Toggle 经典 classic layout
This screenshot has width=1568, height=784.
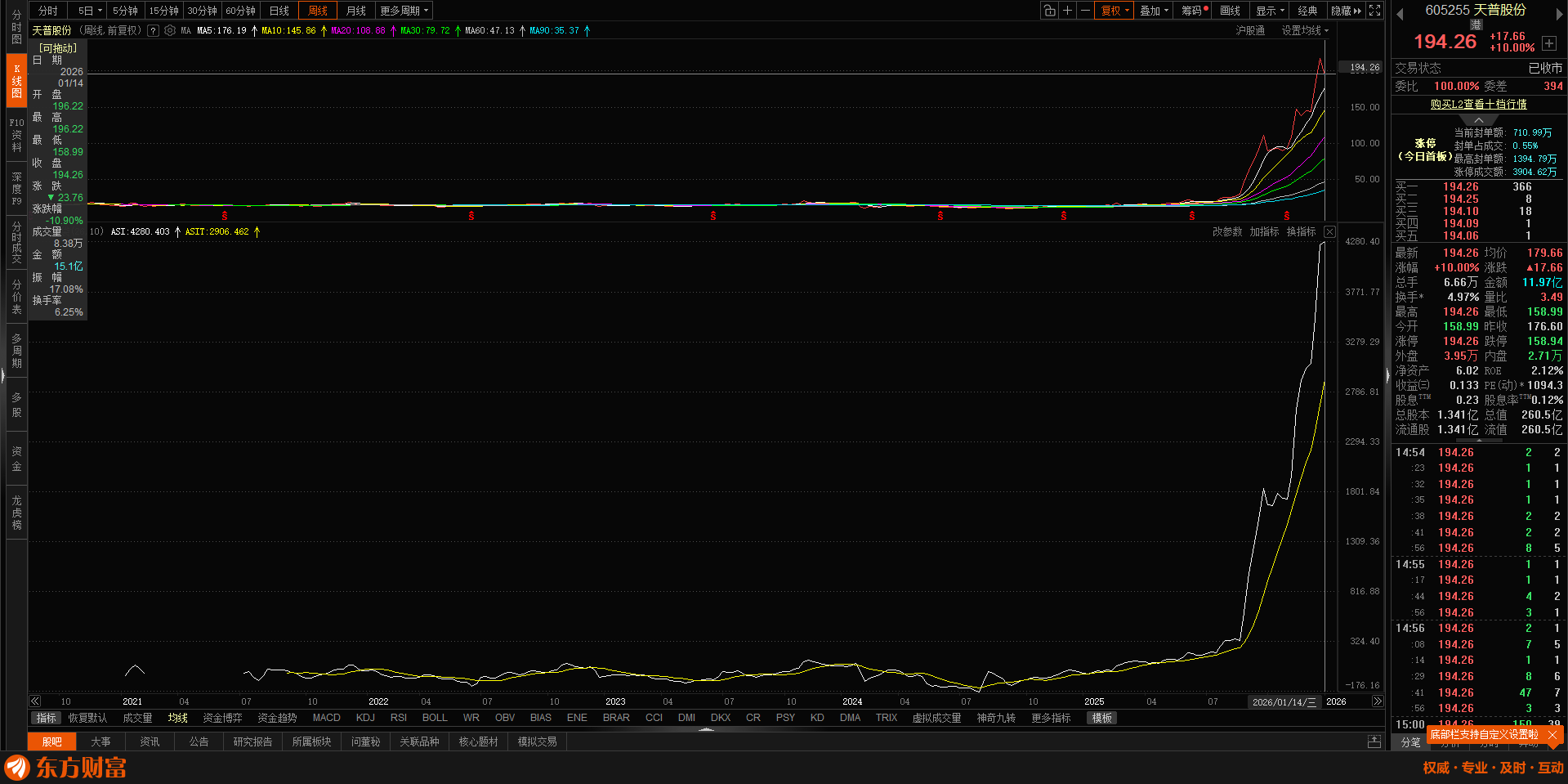click(1307, 11)
